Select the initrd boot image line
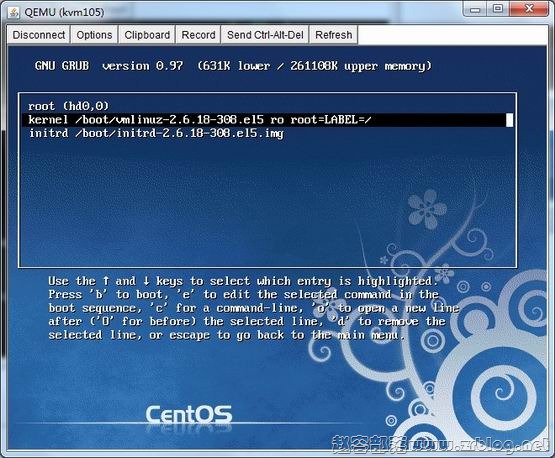 click(x=156, y=133)
